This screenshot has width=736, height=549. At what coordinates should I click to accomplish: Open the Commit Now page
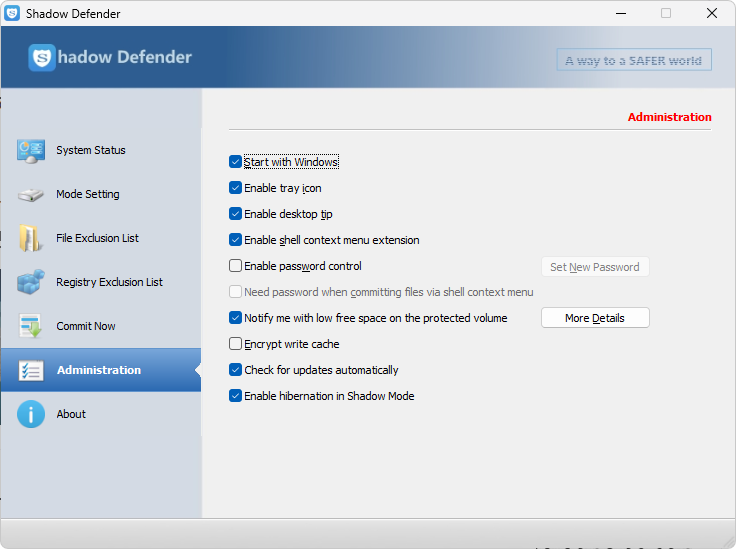101,326
